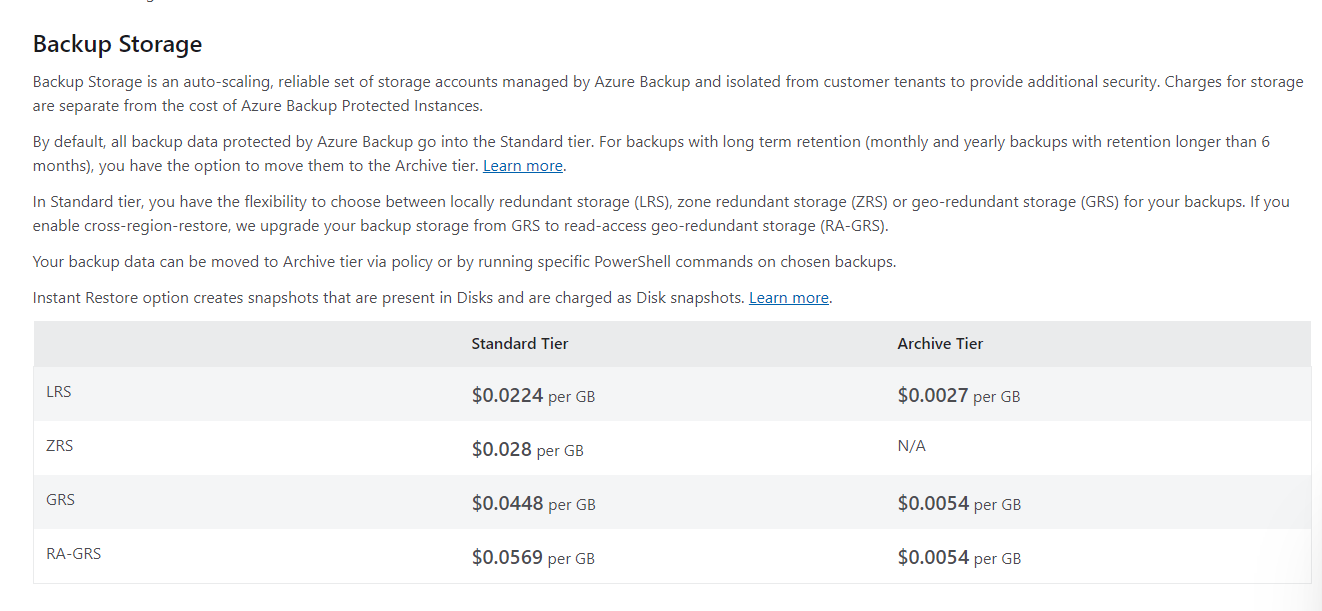
Task: Select the $0.028 per GB price
Action: click(528, 450)
